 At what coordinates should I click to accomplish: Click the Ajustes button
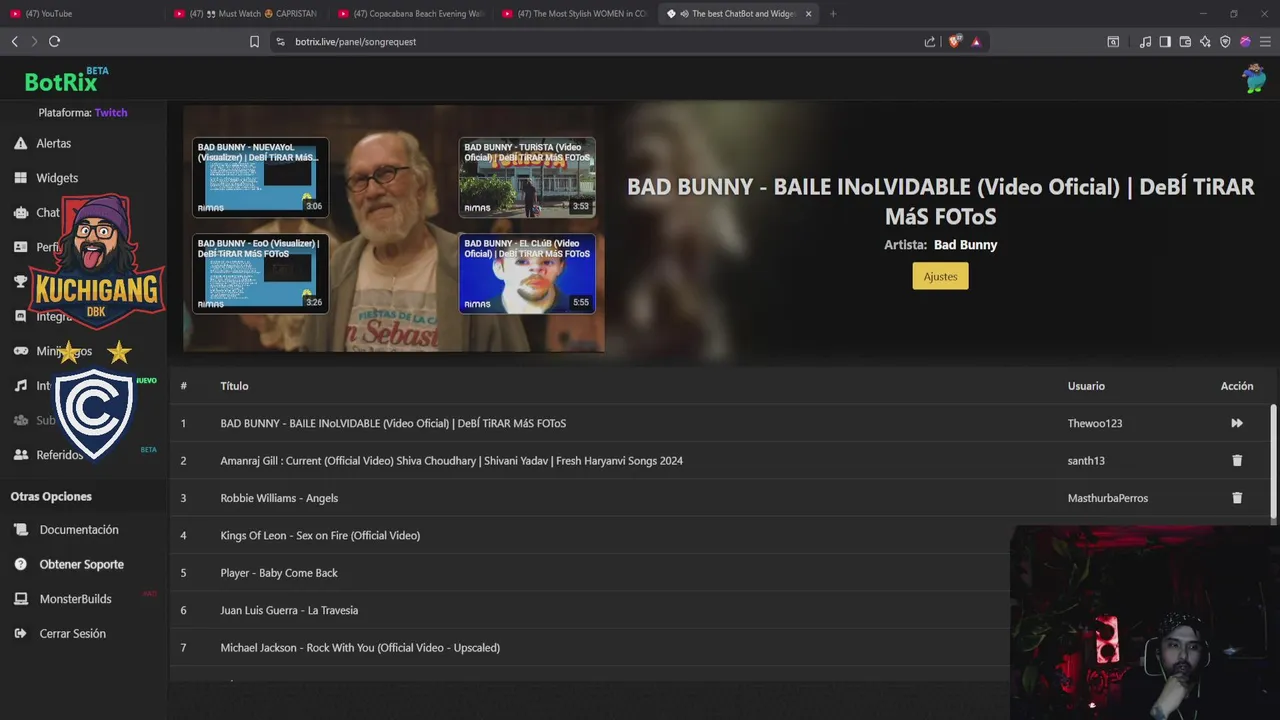pos(940,276)
